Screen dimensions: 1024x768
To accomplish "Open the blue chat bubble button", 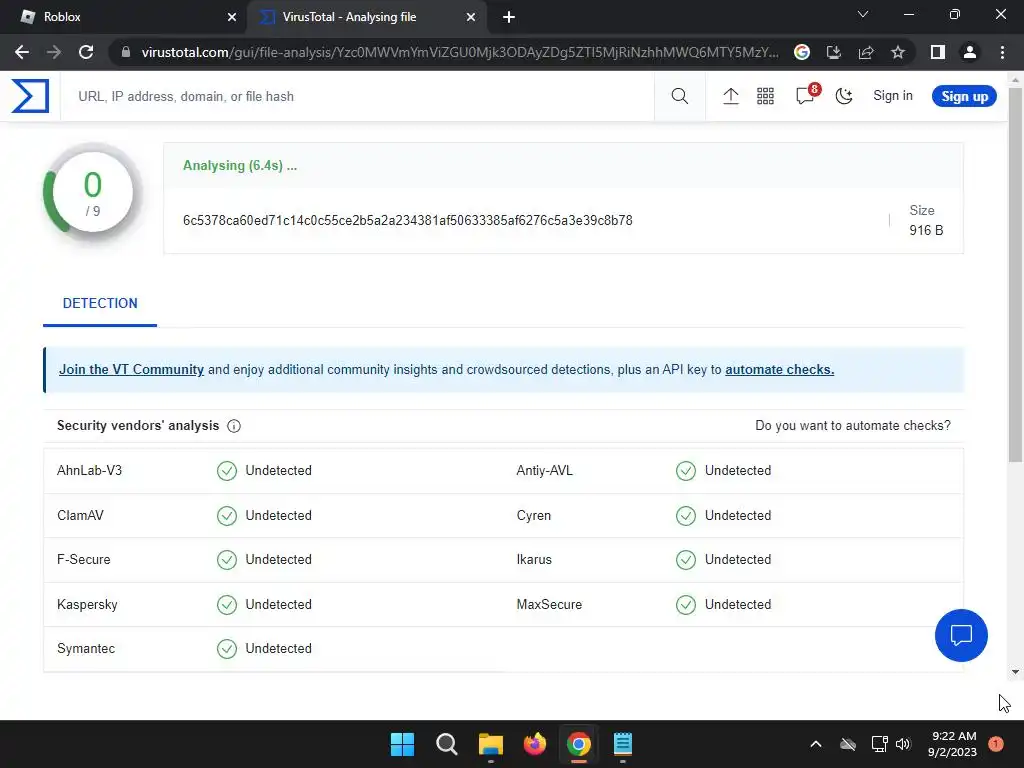I will pyautogui.click(x=961, y=635).
